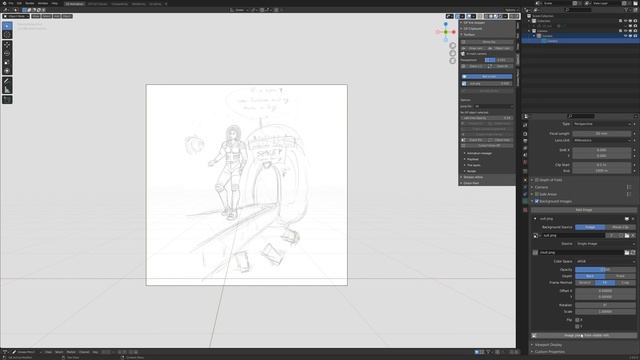
Task: Hide Camera object via outliner eye icon
Action: click(625, 36)
